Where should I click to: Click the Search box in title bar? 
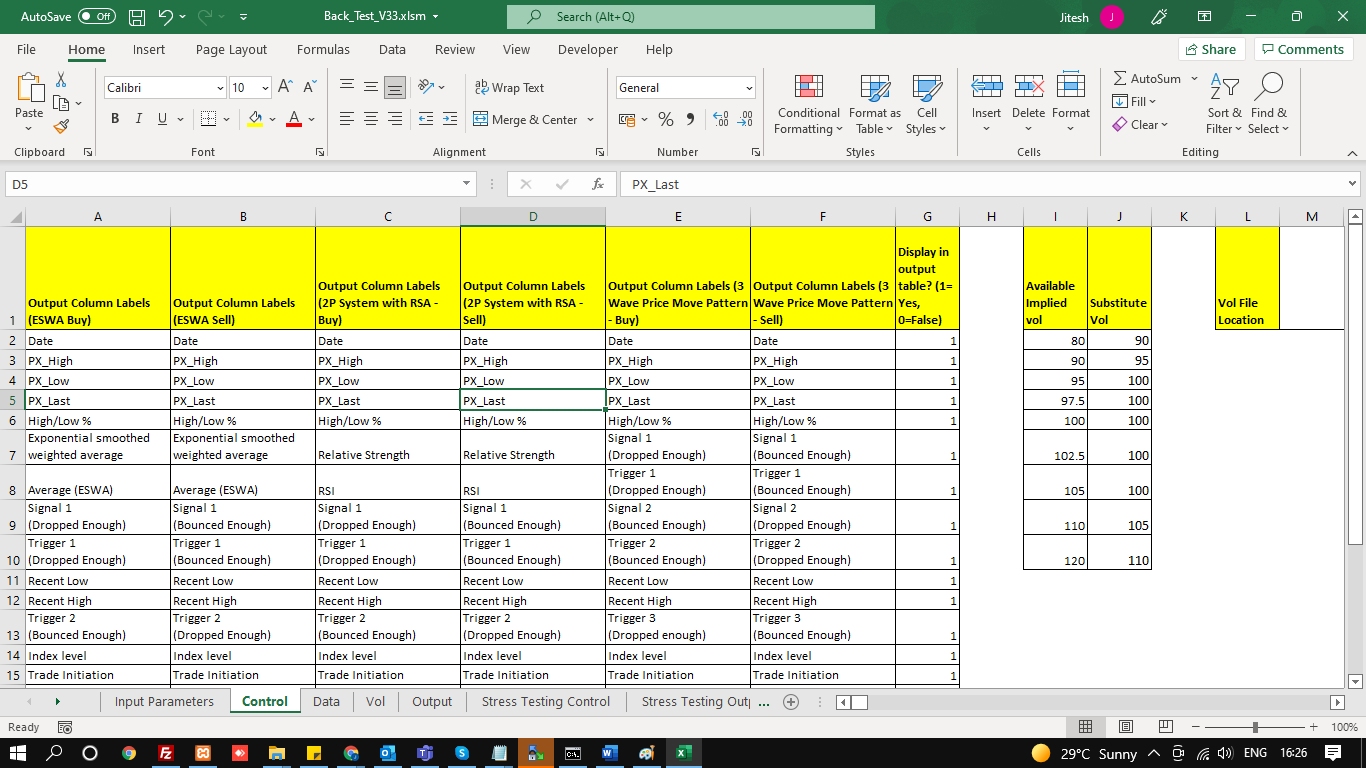[690, 17]
